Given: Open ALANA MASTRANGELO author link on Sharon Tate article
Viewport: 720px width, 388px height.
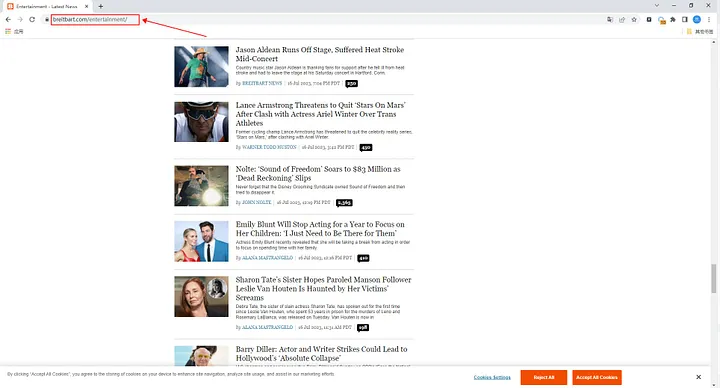Looking at the screenshot, I should pyautogui.click(x=267, y=327).
